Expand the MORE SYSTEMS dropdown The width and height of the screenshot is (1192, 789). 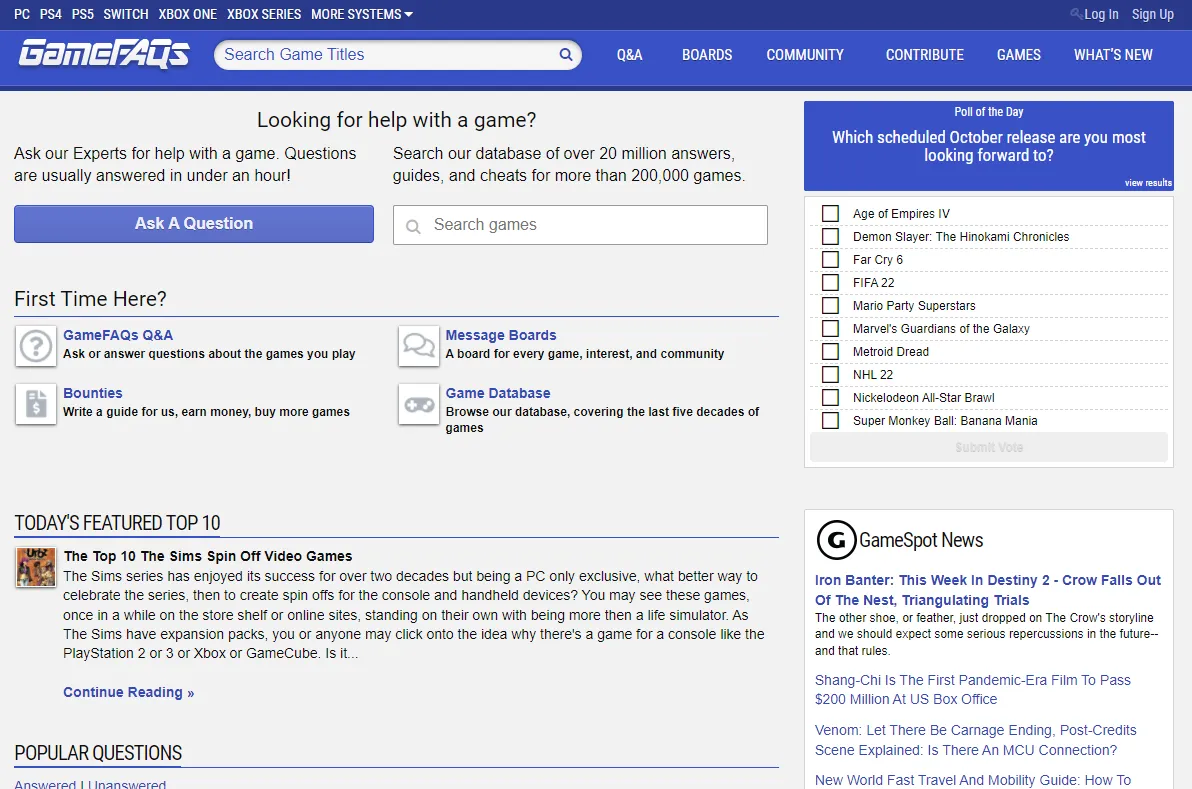click(x=361, y=14)
